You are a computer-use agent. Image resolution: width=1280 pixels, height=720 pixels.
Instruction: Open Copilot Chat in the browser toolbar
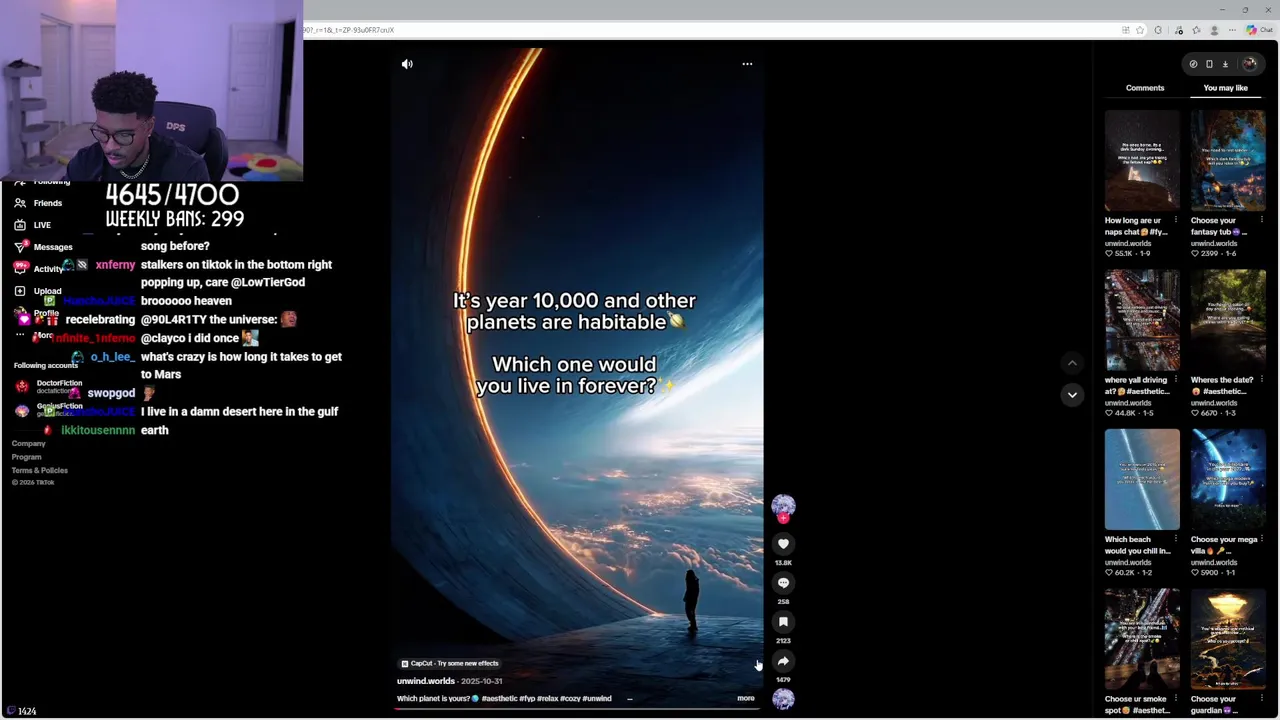(1259, 30)
